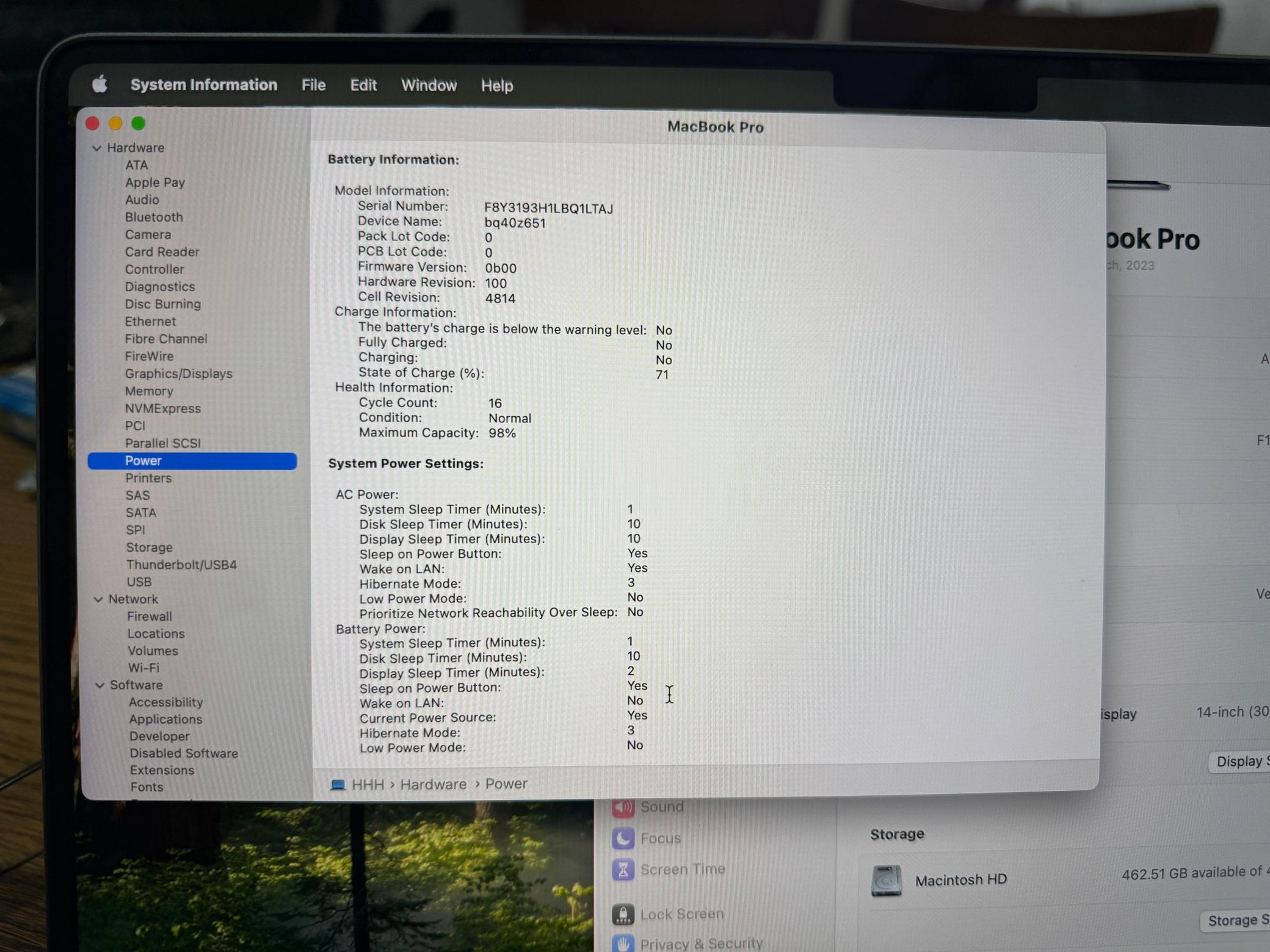The width and height of the screenshot is (1270, 952).
Task: Click the Maximum Capacity value 98%
Action: (502, 433)
